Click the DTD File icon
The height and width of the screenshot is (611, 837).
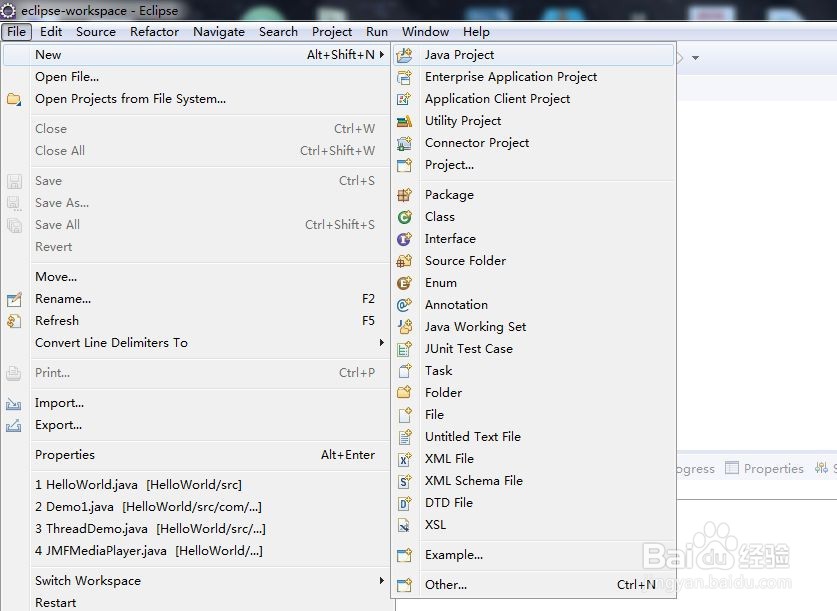click(405, 503)
